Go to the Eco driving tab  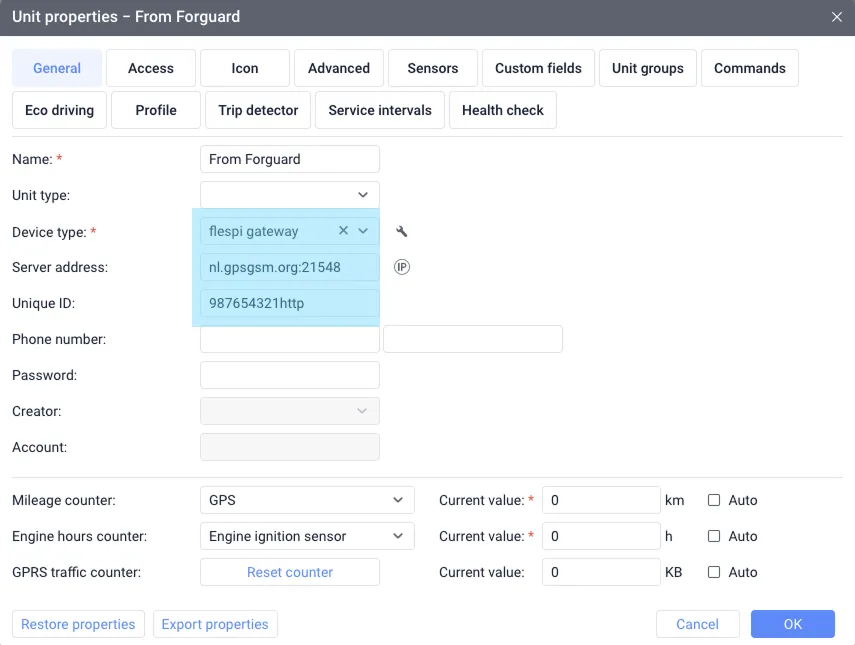click(59, 110)
